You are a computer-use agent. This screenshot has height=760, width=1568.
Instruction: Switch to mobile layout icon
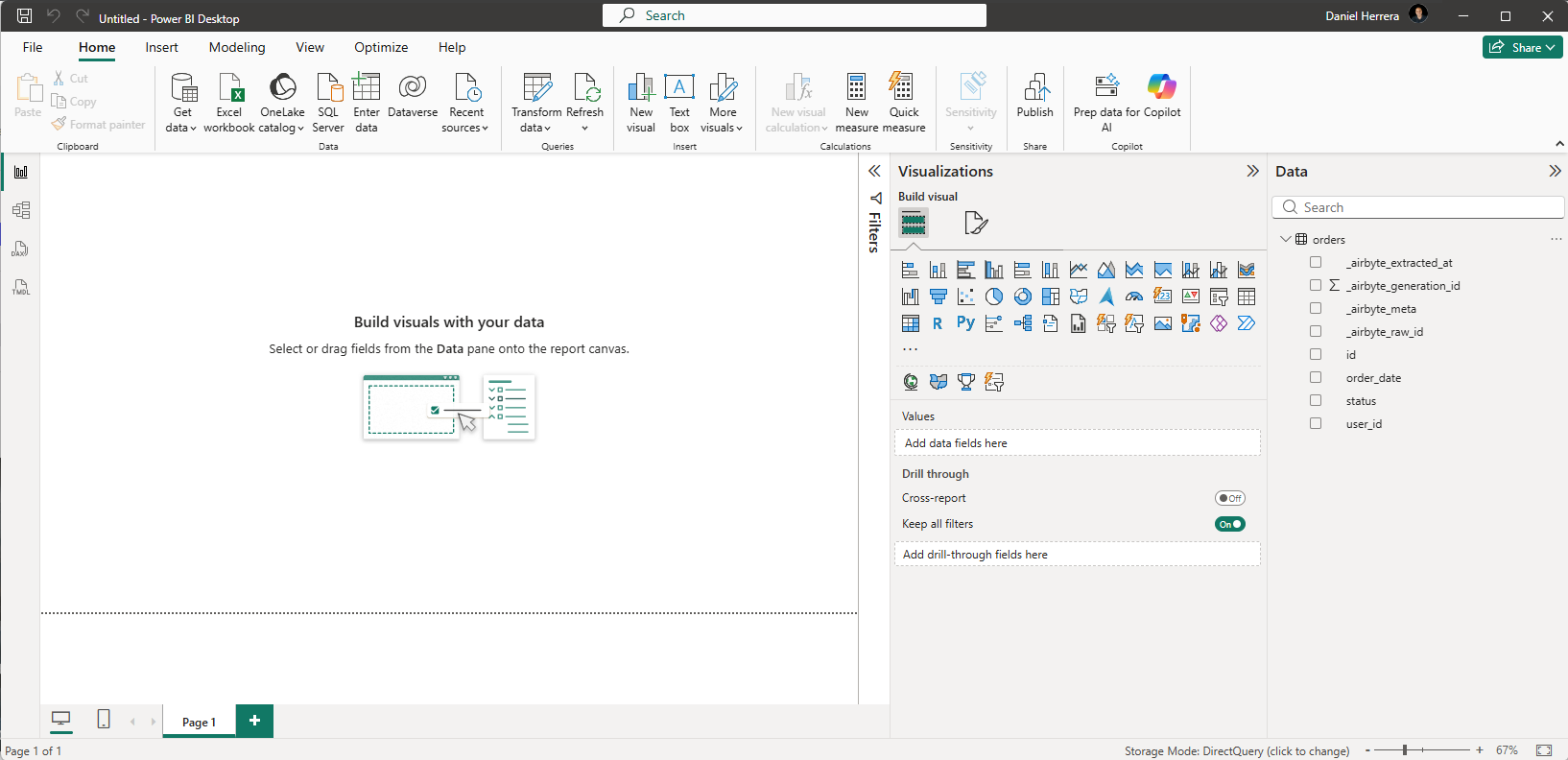[104, 719]
